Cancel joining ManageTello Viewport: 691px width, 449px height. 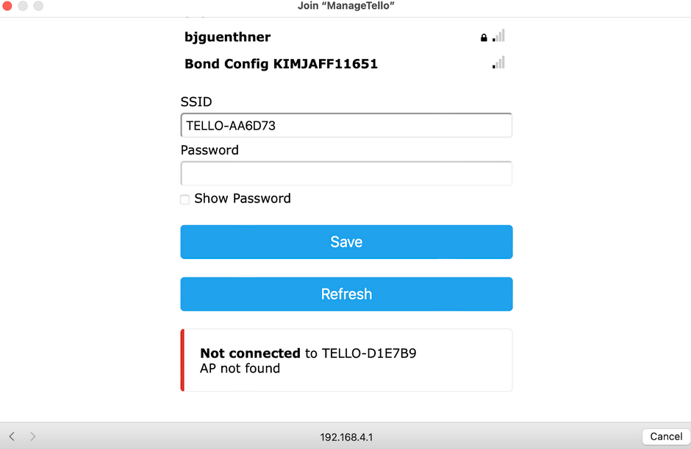click(665, 437)
